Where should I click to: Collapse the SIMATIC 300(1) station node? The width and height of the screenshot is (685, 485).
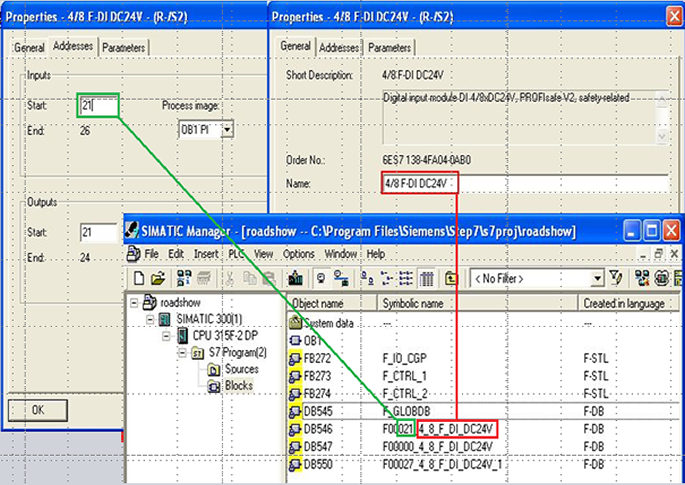coord(150,319)
